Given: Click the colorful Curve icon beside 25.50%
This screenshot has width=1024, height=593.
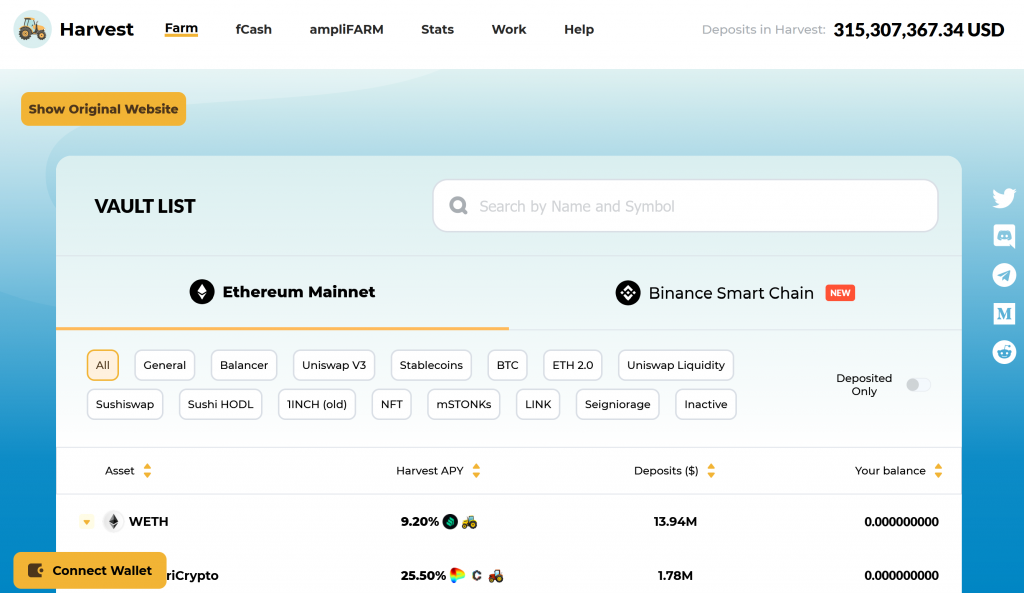Looking at the screenshot, I should [x=457, y=575].
